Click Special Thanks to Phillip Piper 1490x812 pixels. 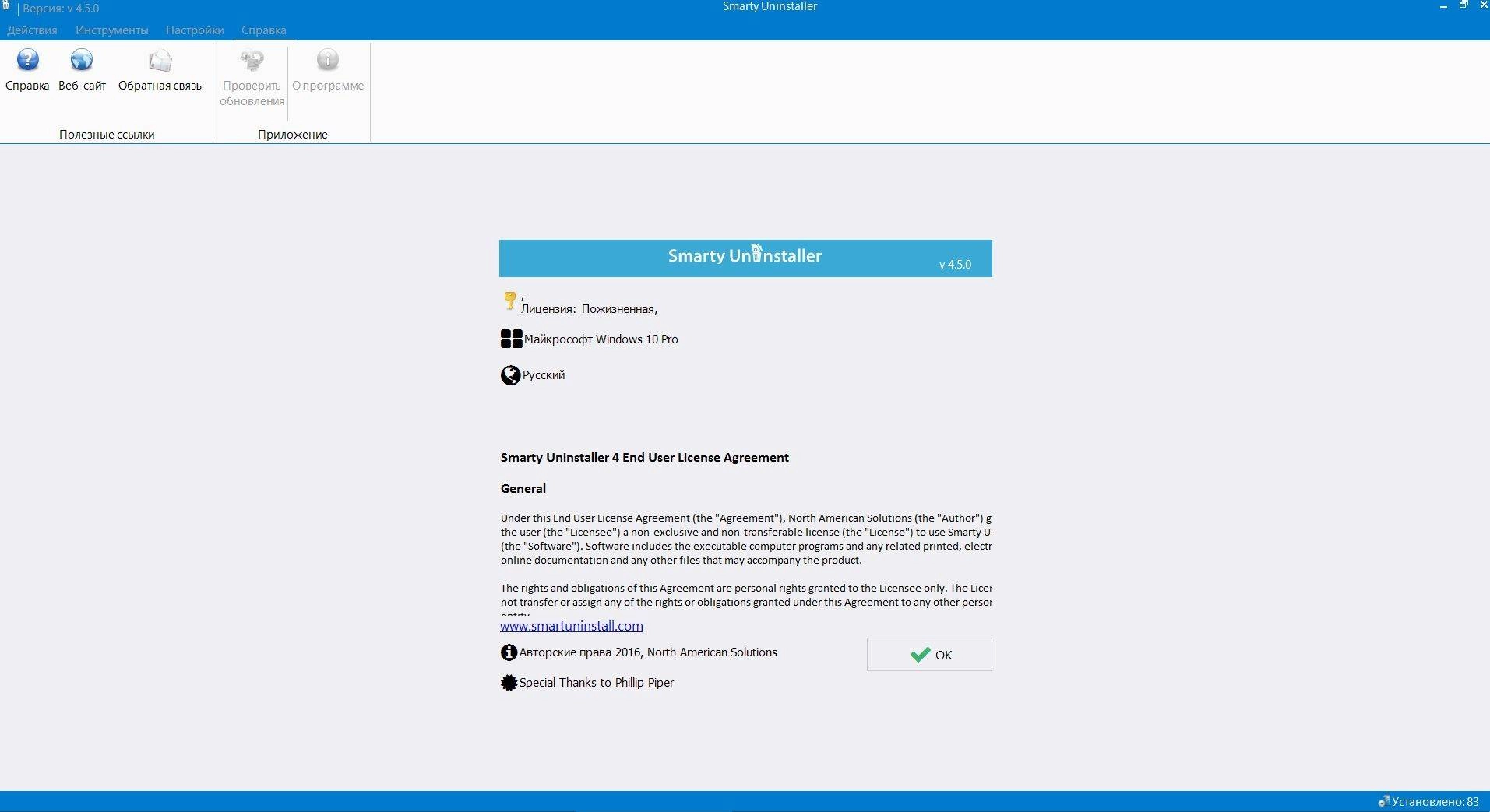(597, 683)
